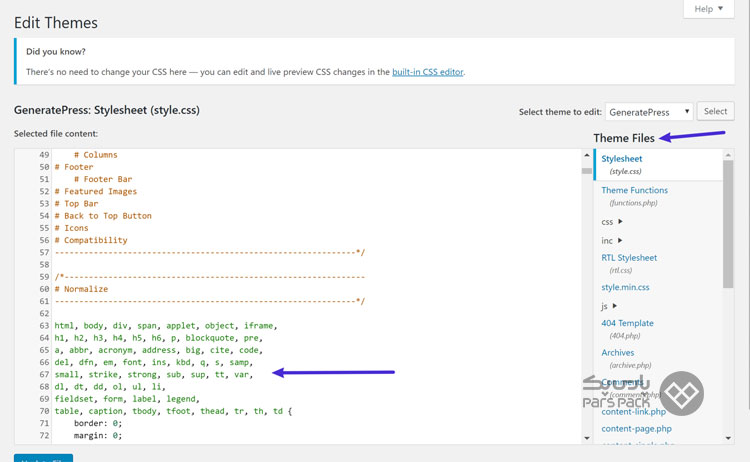Click line 60 '# Normalize' in editor
Image resolution: width=750 pixels, height=462 pixels.
pos(81,289)
